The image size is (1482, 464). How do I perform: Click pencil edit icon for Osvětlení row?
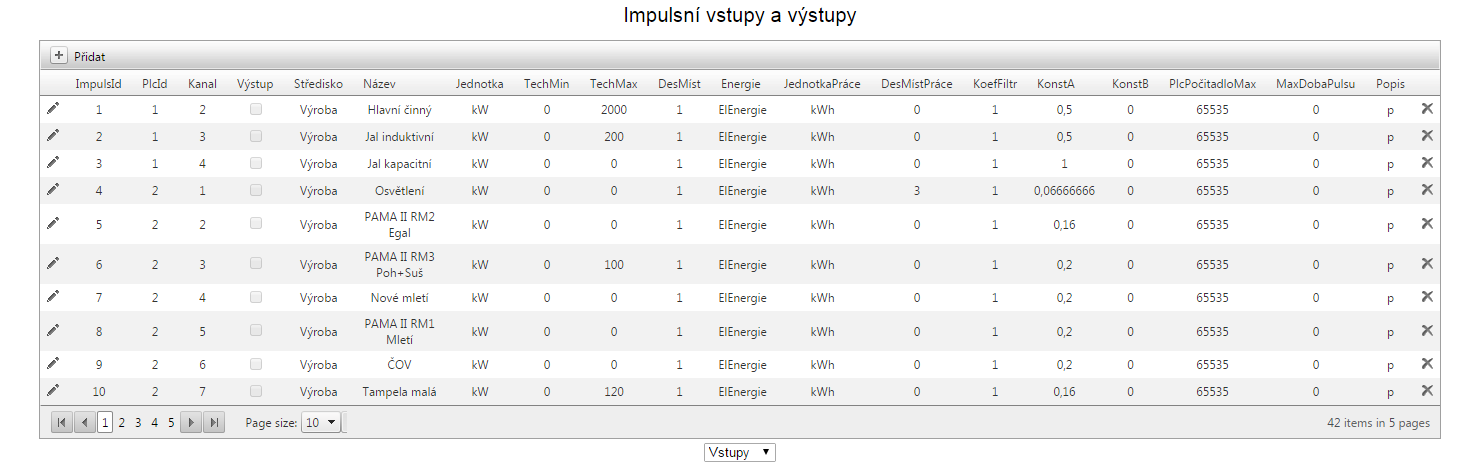pos(53,189)
